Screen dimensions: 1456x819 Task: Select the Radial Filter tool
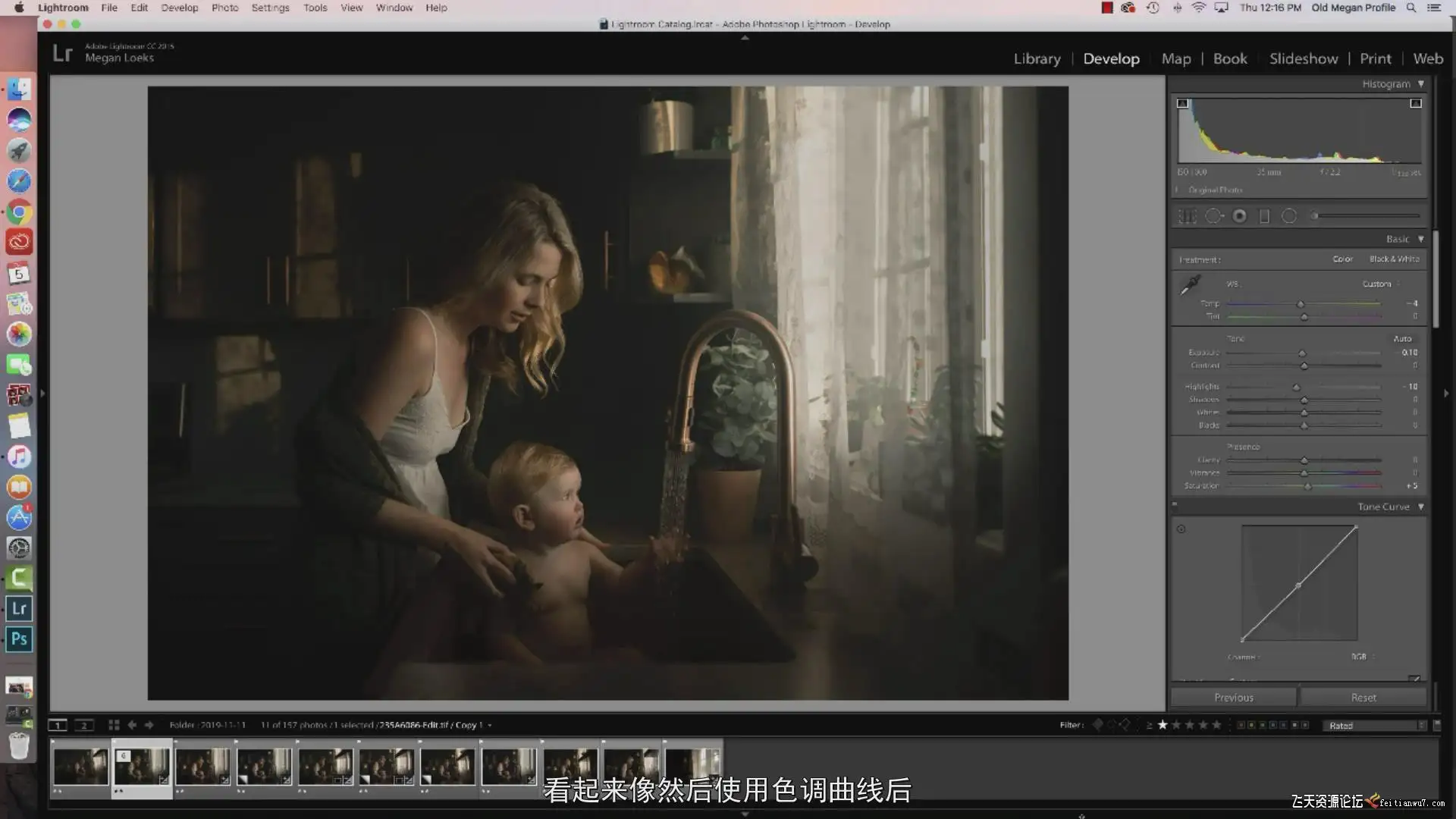(1288, 216)
